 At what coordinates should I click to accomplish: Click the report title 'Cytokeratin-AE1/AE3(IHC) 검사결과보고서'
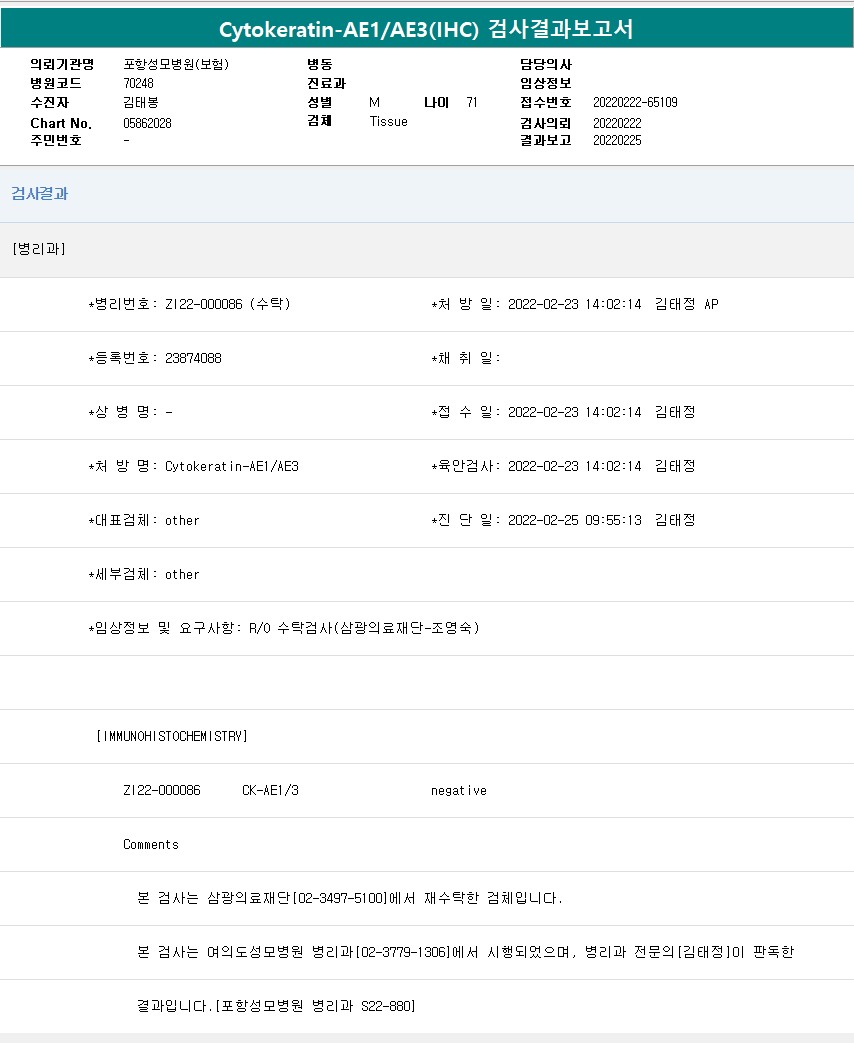[x=426, y=29]
